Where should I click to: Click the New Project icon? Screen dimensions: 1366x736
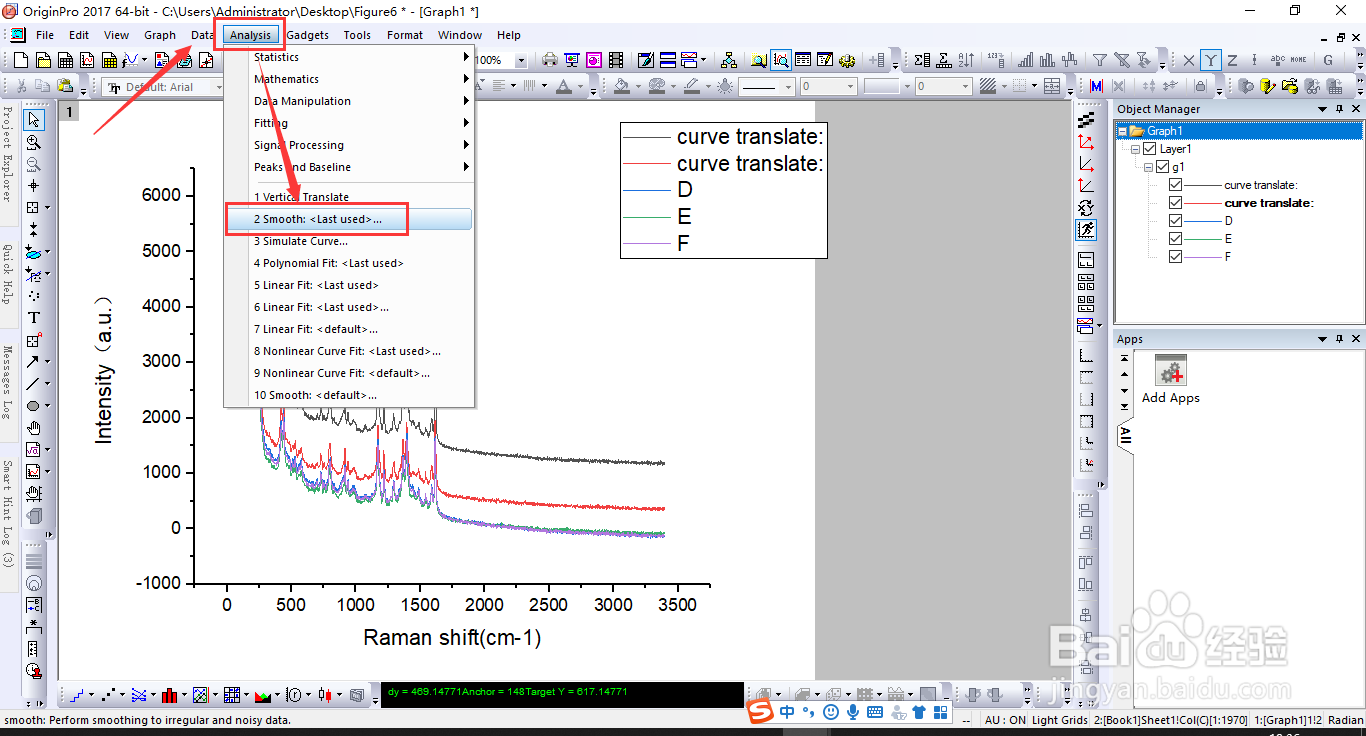tap(22, 60)
